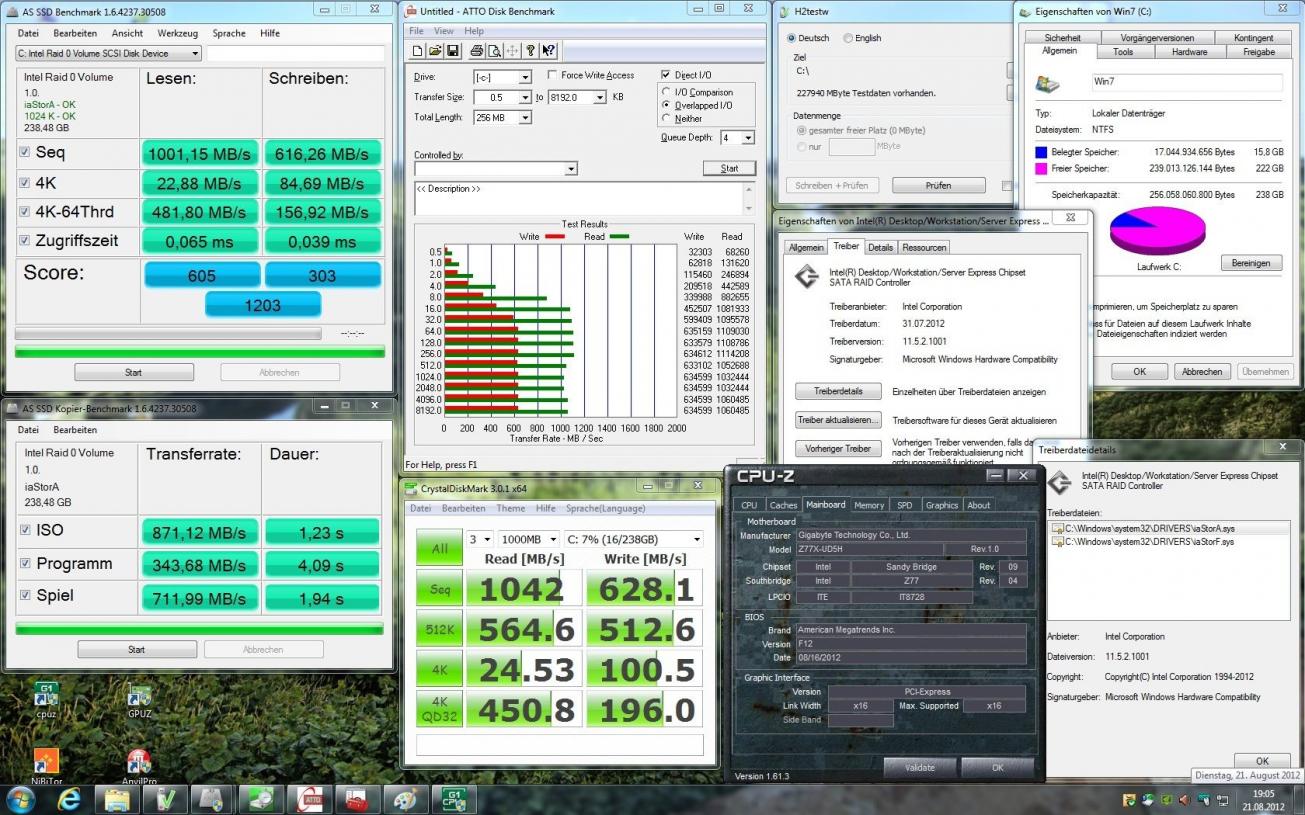
Task: Open the Werkzeug menu in AS SSD Benchmark
Action: [x=177, y=33]
